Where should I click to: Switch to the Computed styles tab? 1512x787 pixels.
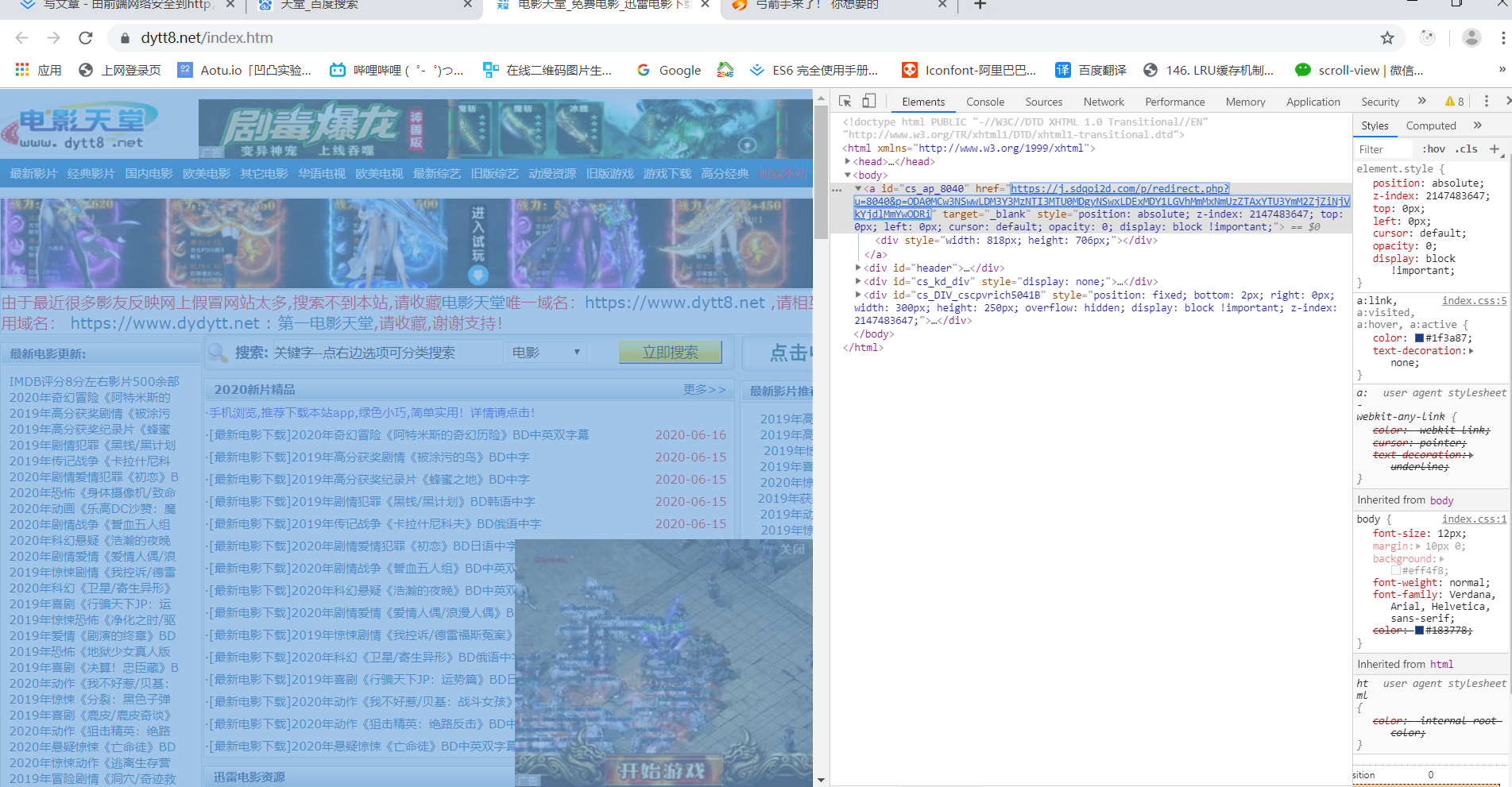pos(1431,125)
